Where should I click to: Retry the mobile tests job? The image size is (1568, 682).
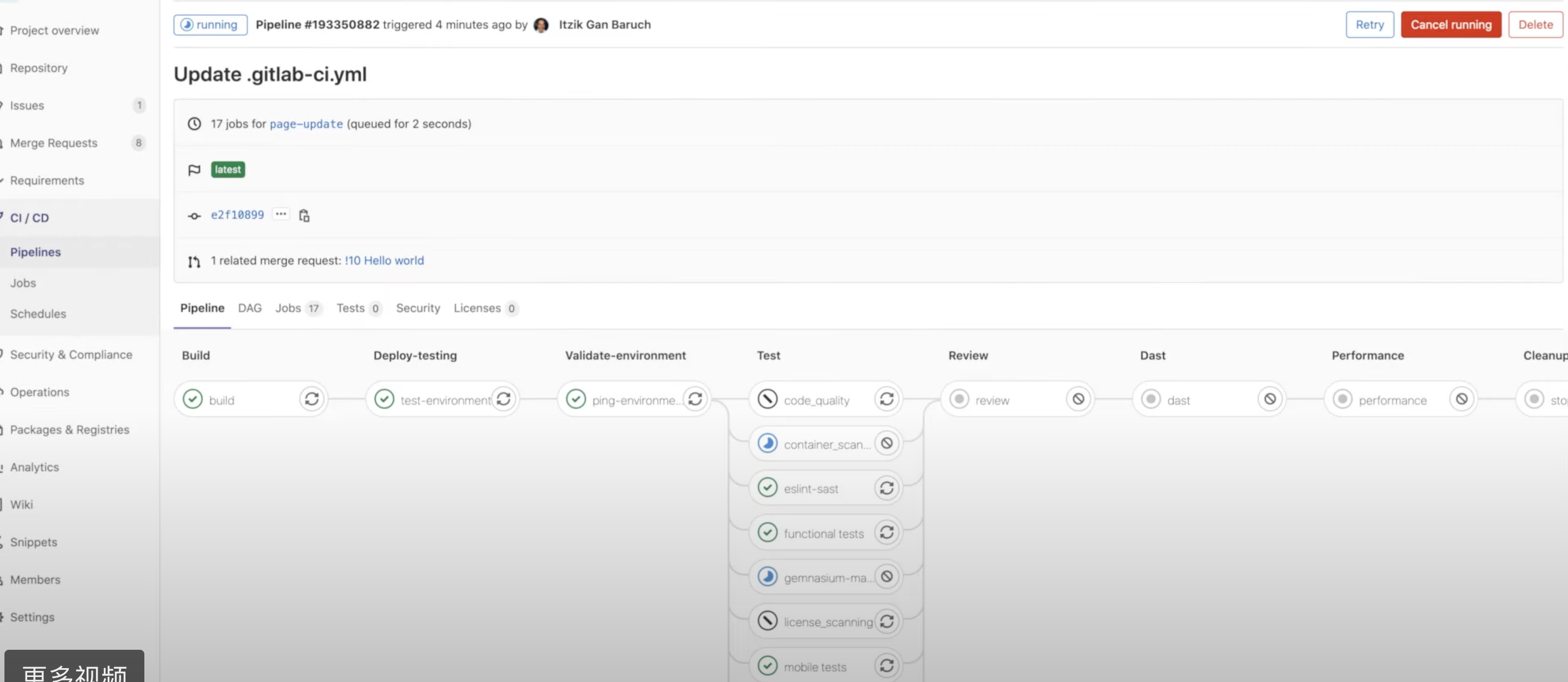tap(887, 665)
